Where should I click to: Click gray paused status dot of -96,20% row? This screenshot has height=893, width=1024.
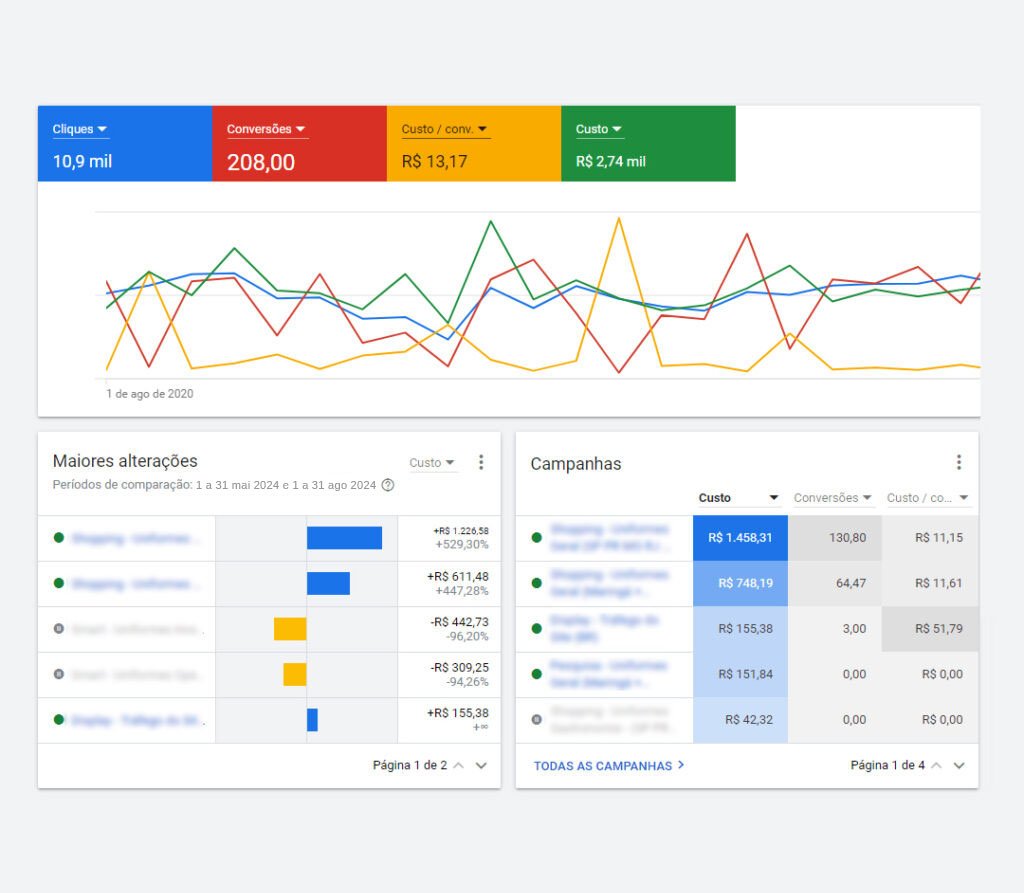[59, 628]
